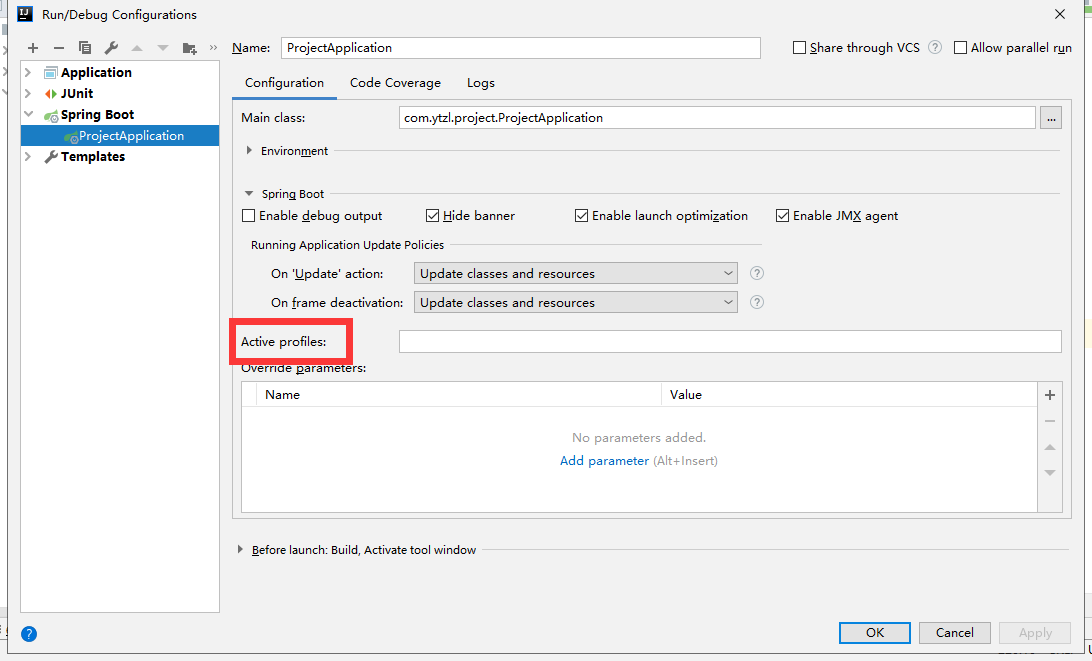Move override parameter down
The image size is (1092, 661).
(x=1050, y=473)
